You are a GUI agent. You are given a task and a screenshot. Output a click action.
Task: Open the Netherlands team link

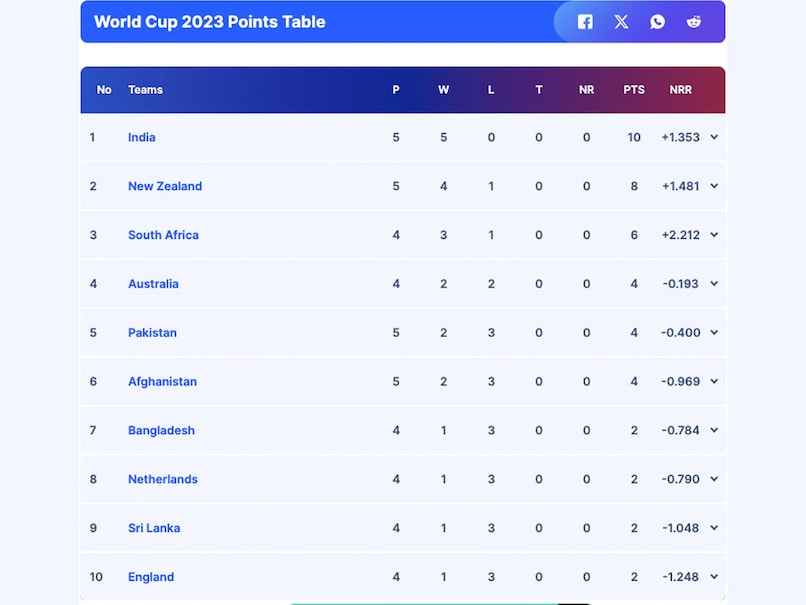pyautogui.click(x=163, y=479)
